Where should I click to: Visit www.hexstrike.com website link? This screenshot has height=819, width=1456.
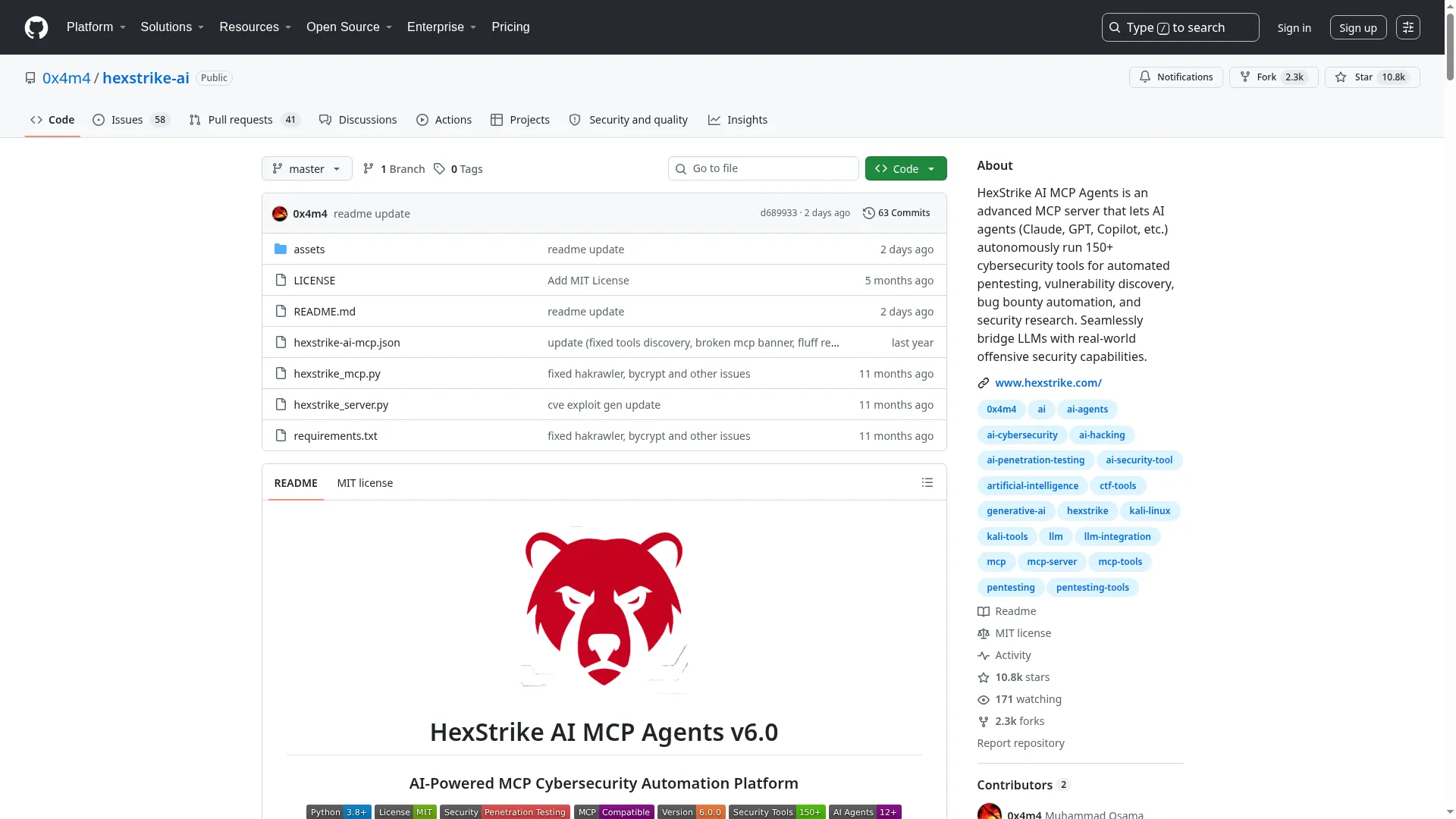[1048, 383]
